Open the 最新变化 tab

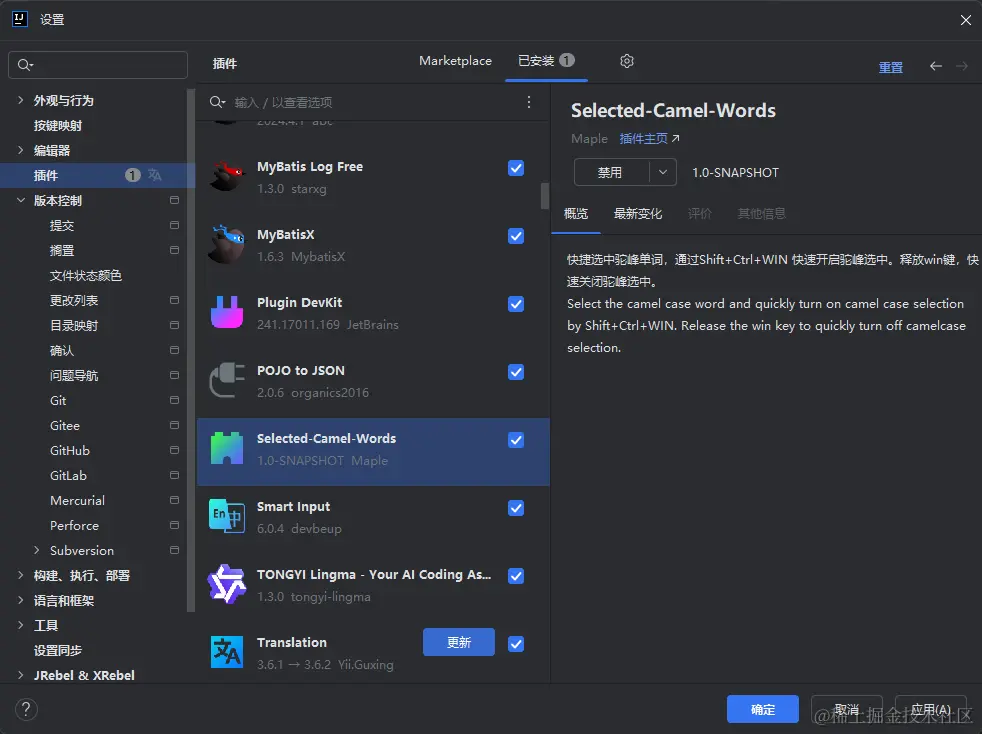(x=638, y=214)
